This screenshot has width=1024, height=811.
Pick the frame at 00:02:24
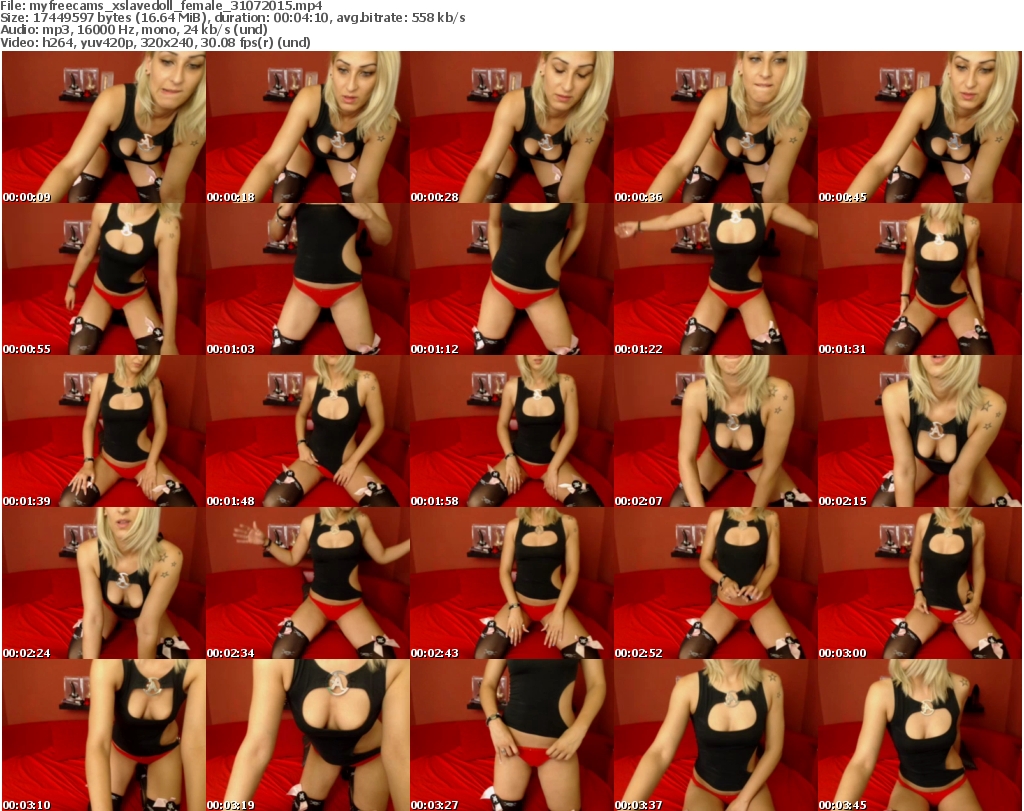click(104, 583)
